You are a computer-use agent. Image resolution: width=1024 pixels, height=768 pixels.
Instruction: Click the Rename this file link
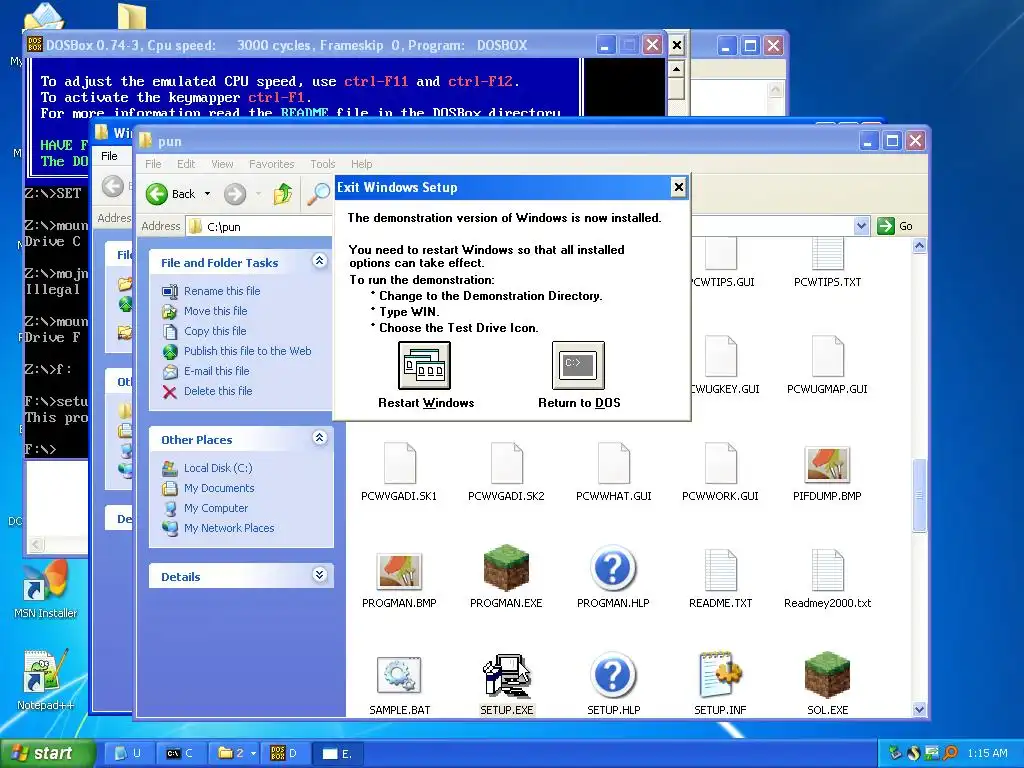point(222,291)
